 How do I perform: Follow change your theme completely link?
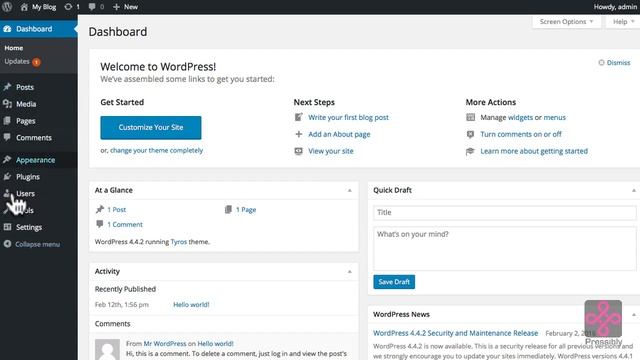[156, 150]
